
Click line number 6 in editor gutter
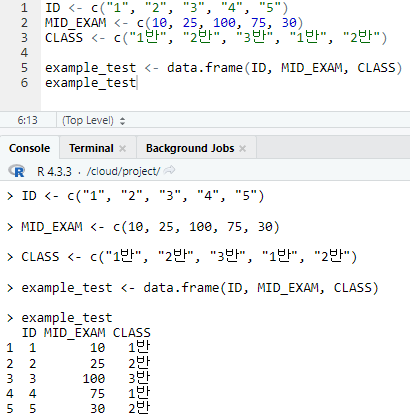(x=24, y=83)
